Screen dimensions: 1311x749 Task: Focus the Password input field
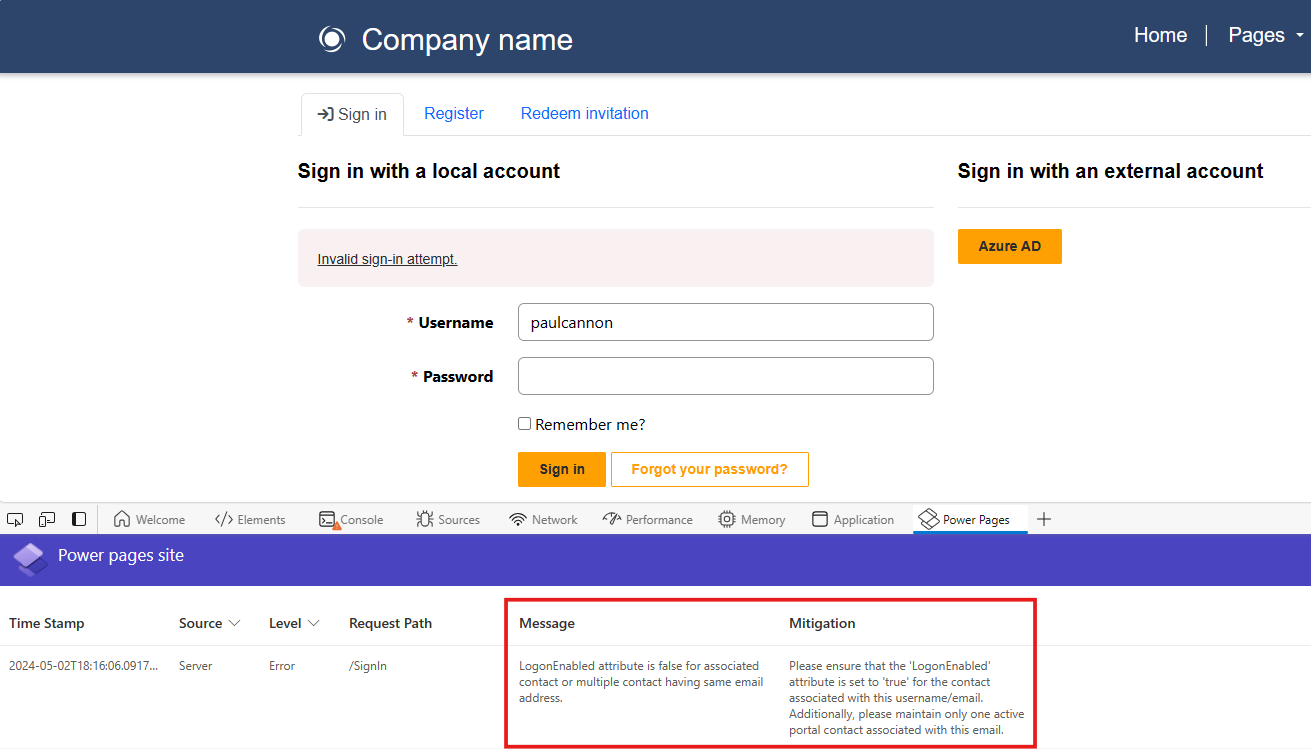click(x=725, y=376)
